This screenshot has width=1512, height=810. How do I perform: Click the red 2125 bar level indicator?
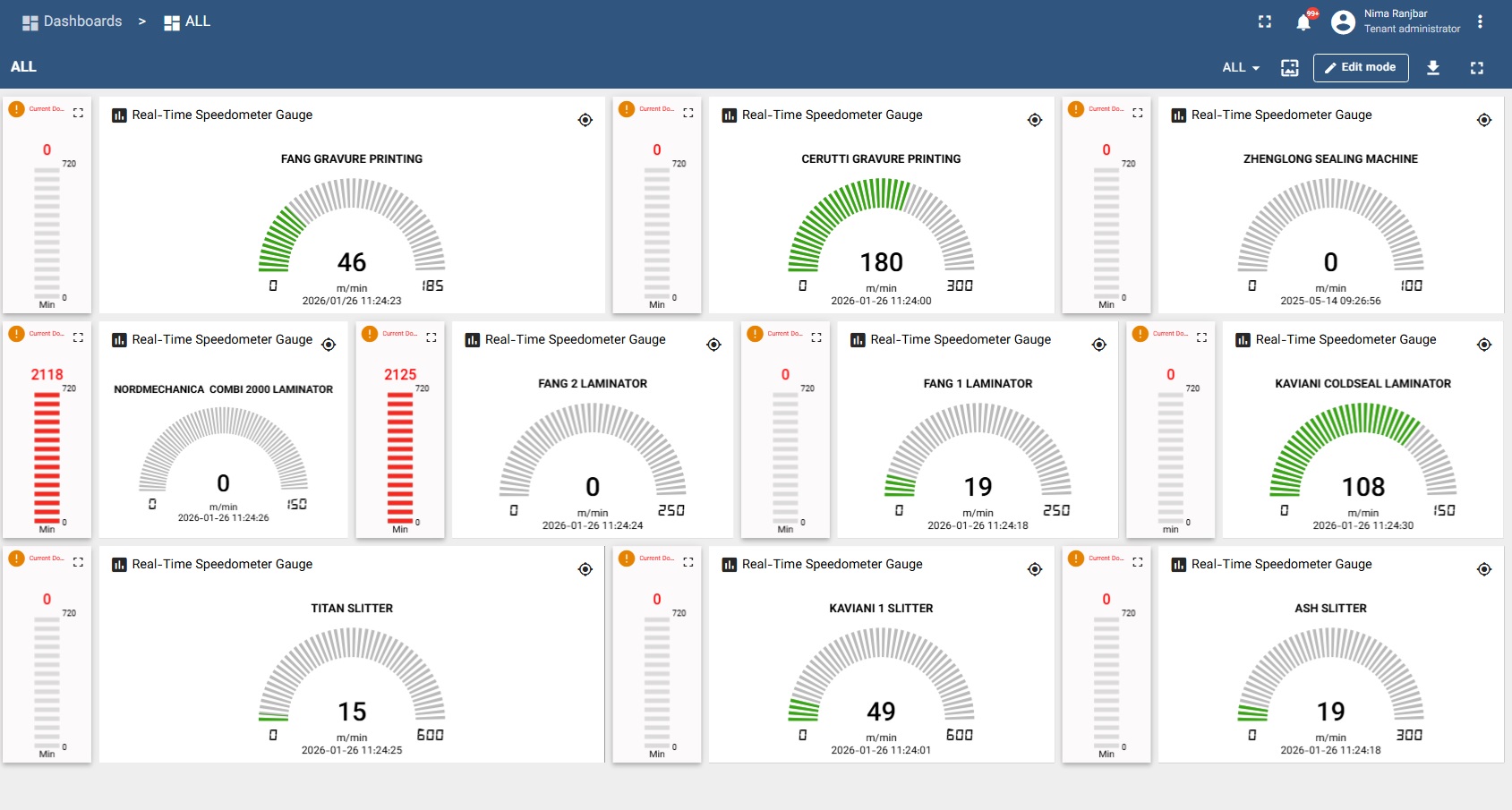(400, 457)
